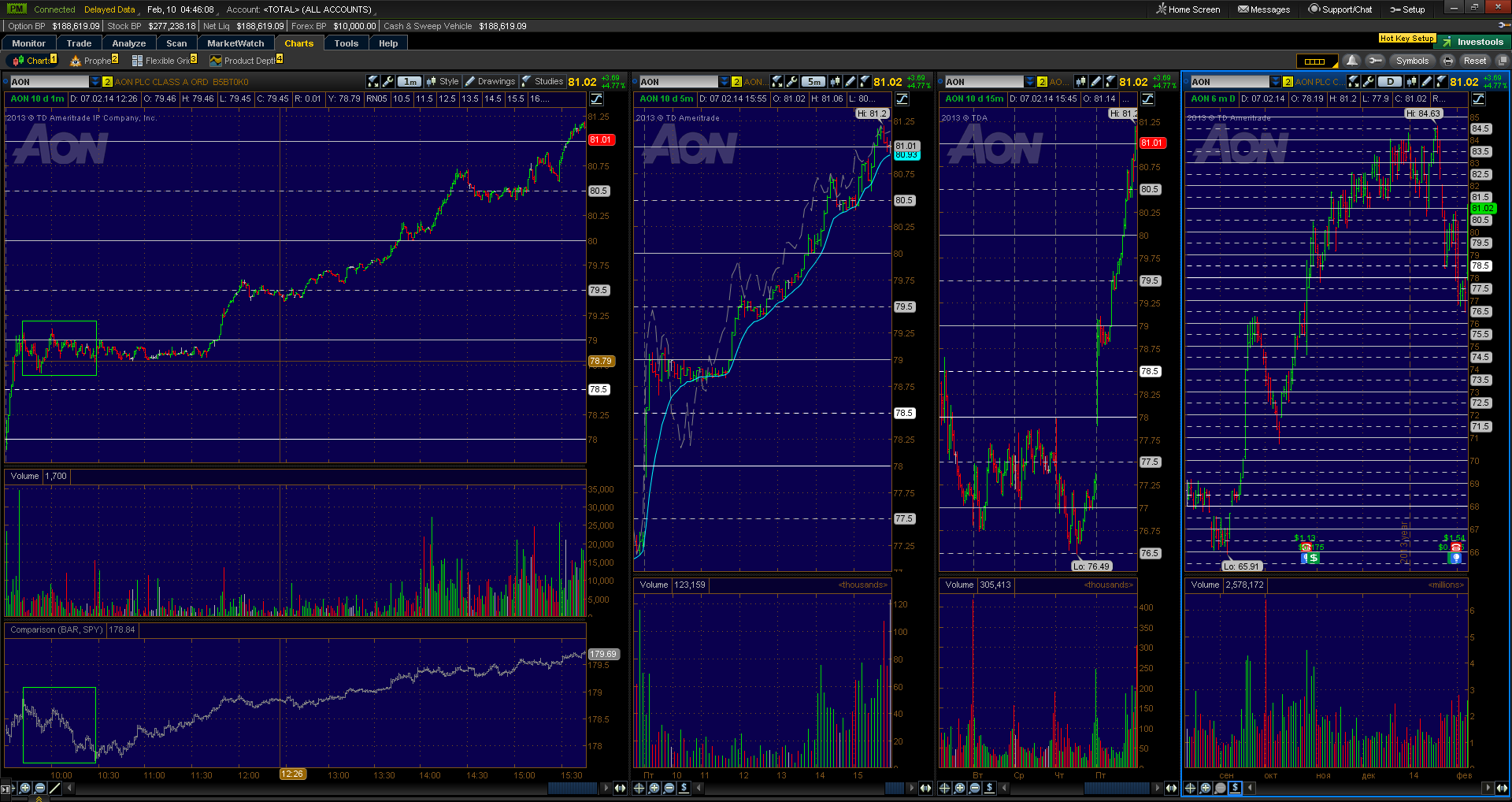Open the chart grid layout selector

point(1317,61)
